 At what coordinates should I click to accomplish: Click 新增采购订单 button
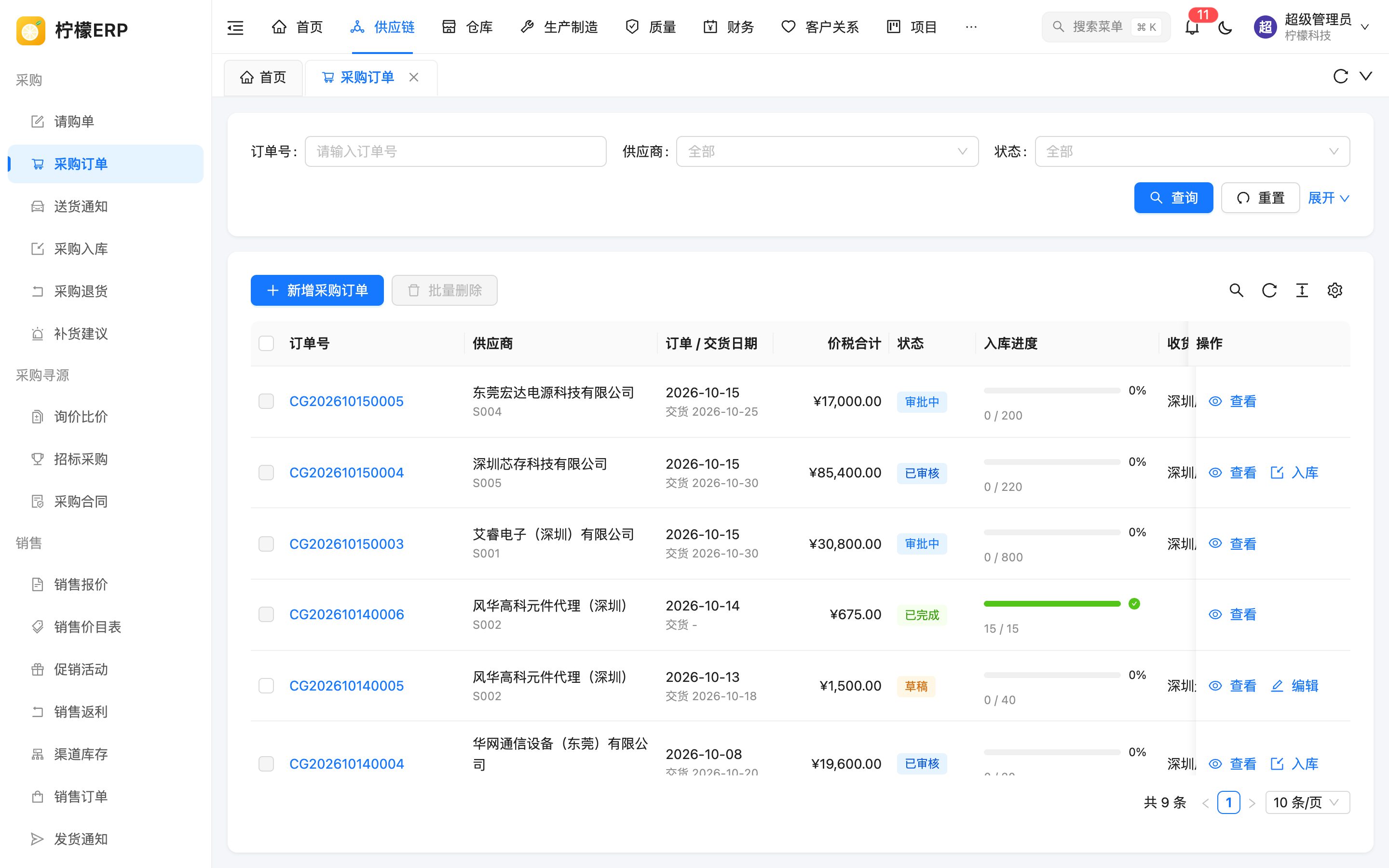point(317,290)
